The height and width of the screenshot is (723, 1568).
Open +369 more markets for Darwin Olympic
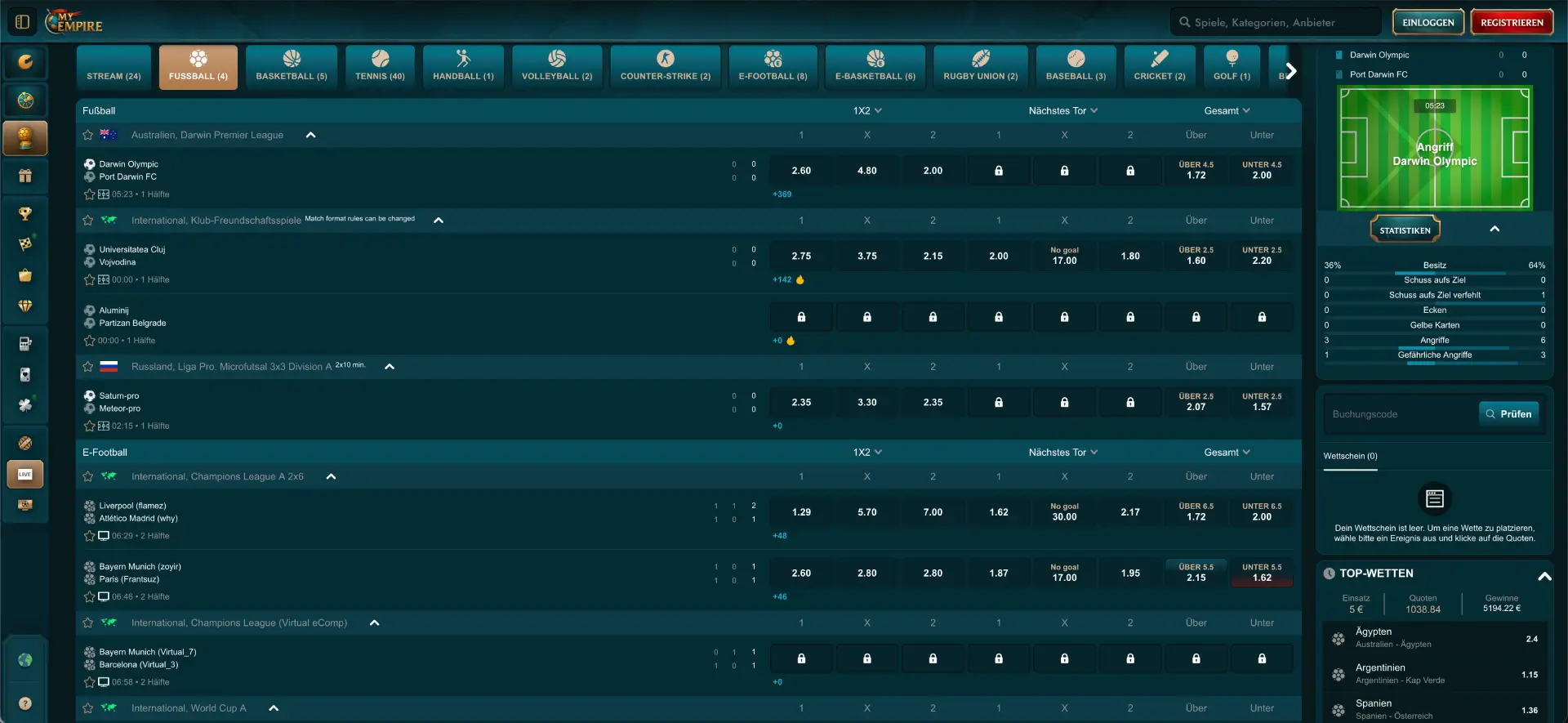click(782, 194)
